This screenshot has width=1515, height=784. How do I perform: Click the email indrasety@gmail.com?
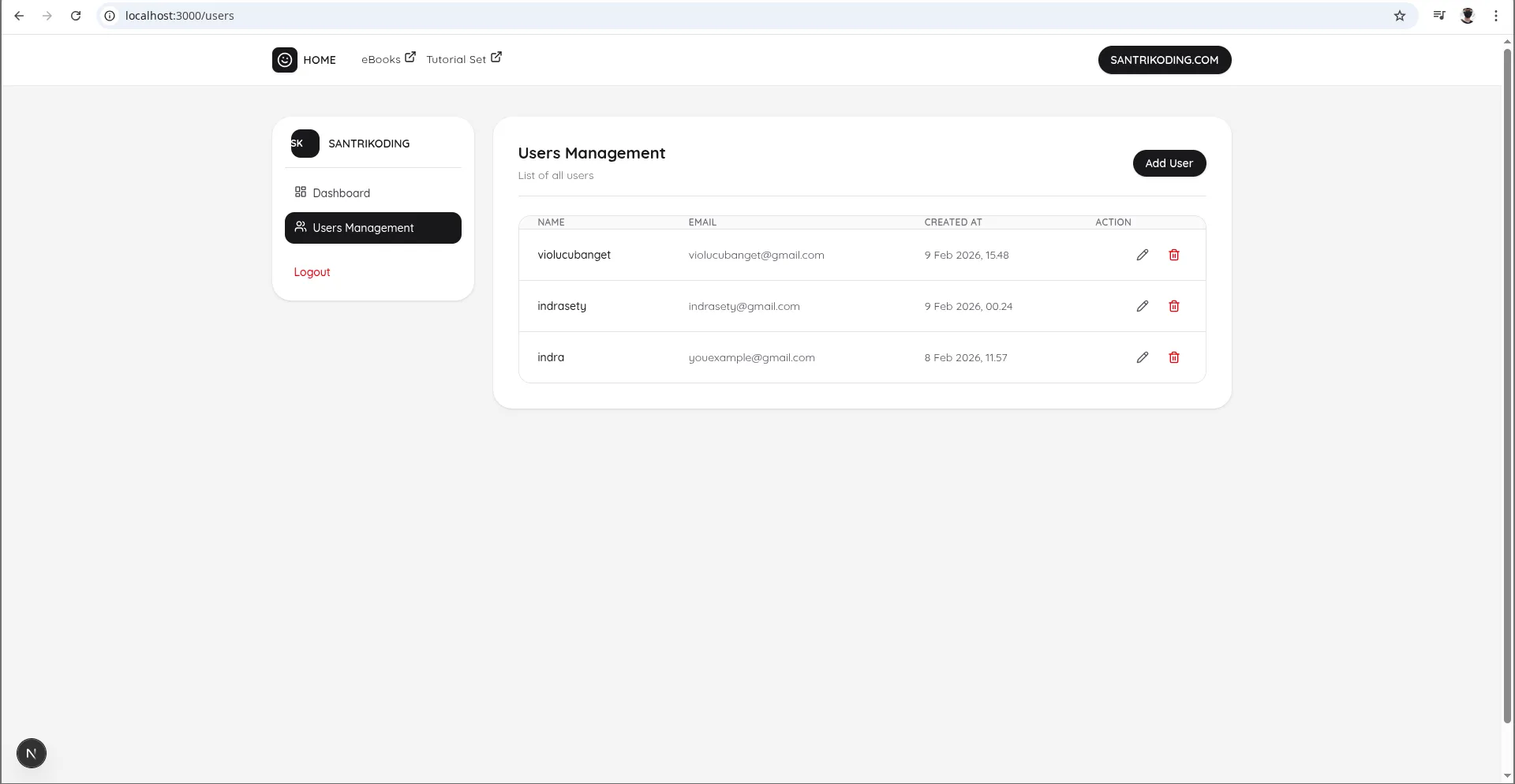pos(744,306)
